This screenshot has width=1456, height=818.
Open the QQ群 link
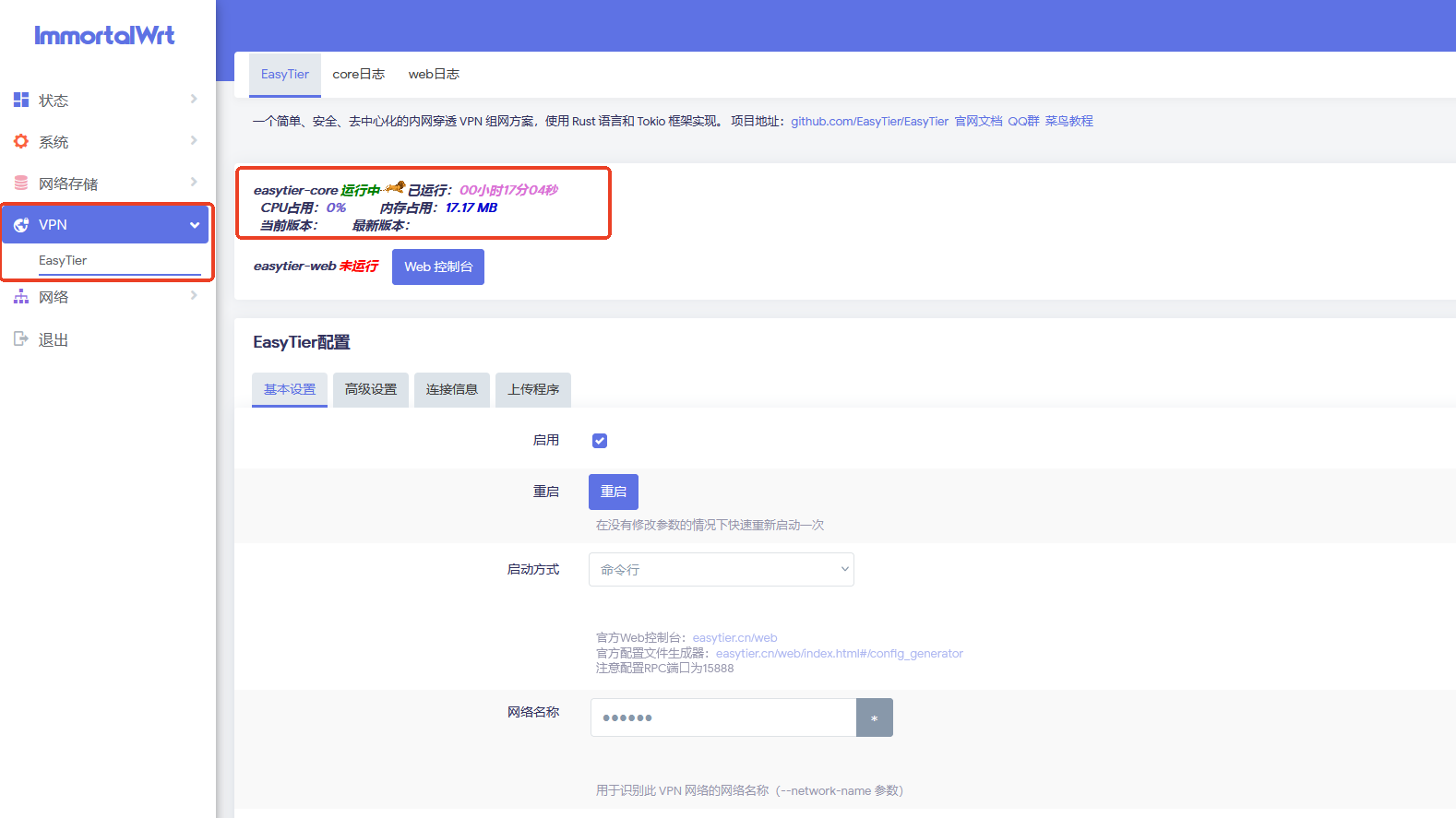point(1023,122)
